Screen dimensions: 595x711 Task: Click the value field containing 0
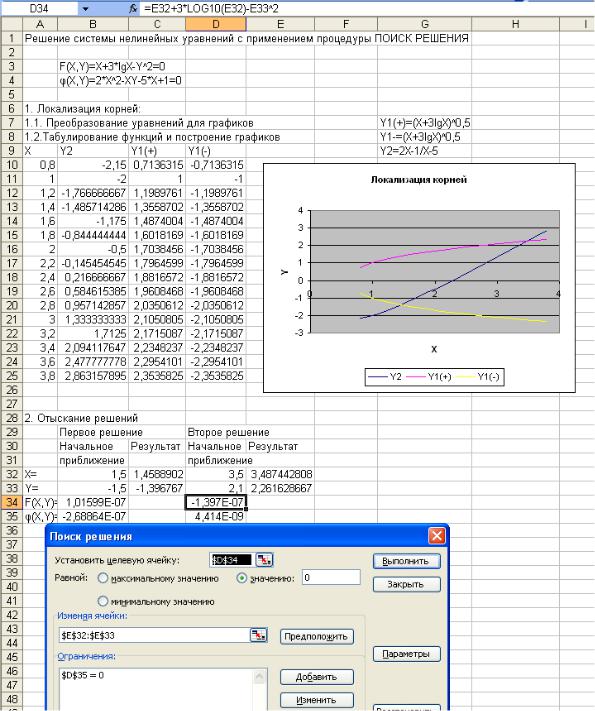(x=331, y=578)
